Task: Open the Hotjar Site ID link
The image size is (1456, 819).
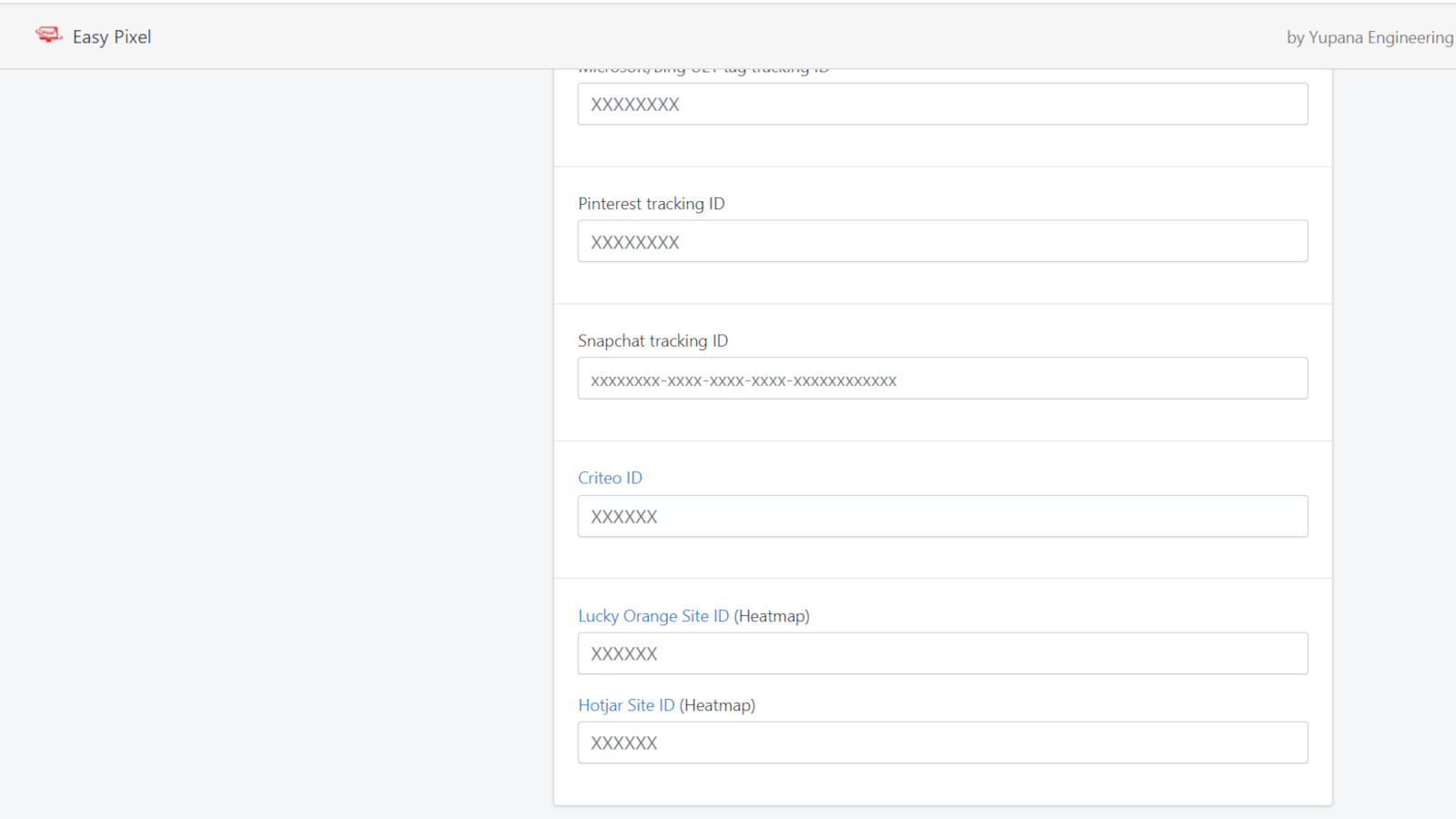Action: click(626, 705)
